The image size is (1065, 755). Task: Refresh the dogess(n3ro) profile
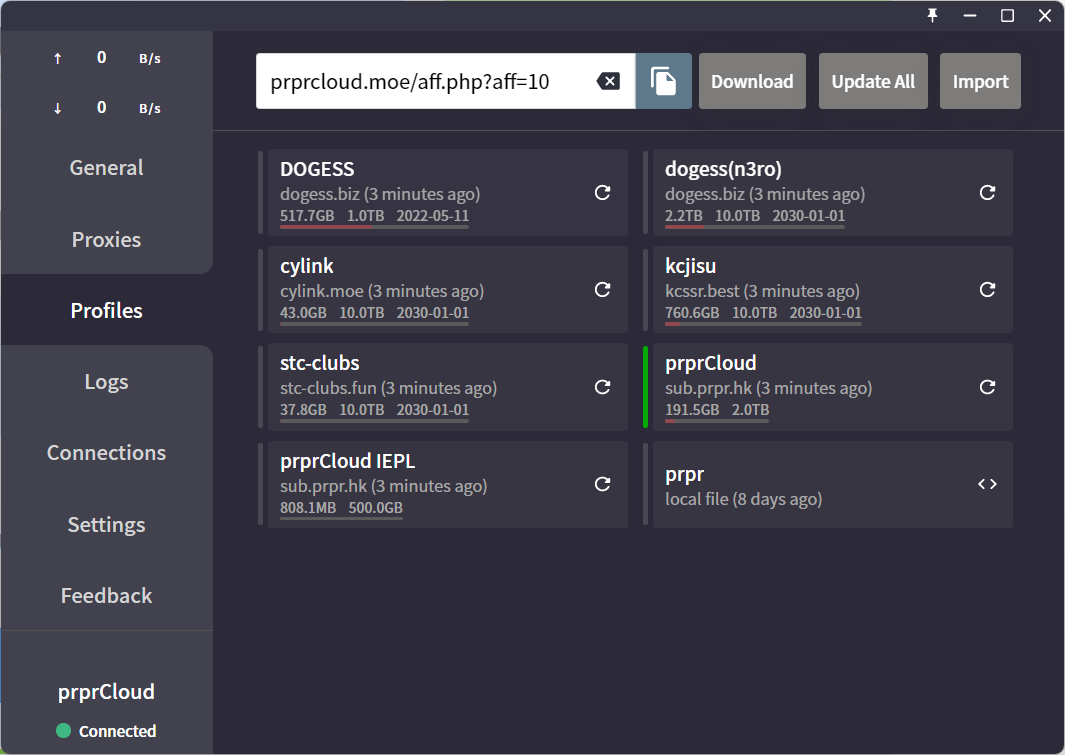pyautogui.click(x=987, y=193)
